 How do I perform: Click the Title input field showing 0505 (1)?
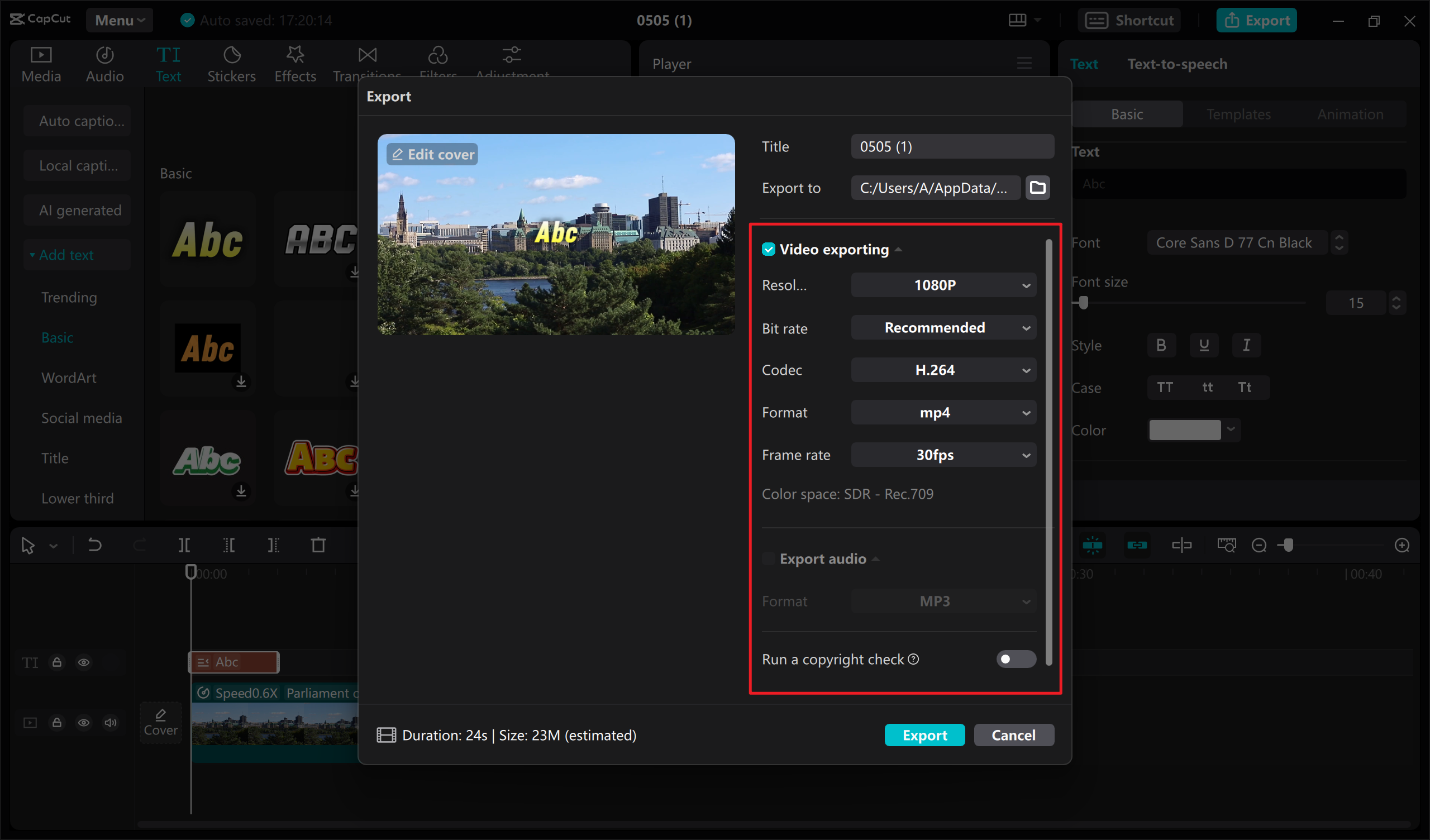click(x=952, y=146)
